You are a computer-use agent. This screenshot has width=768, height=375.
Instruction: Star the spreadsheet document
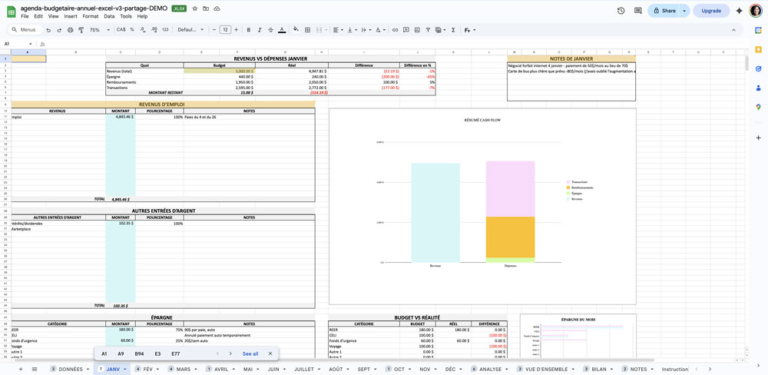(195, 9)
